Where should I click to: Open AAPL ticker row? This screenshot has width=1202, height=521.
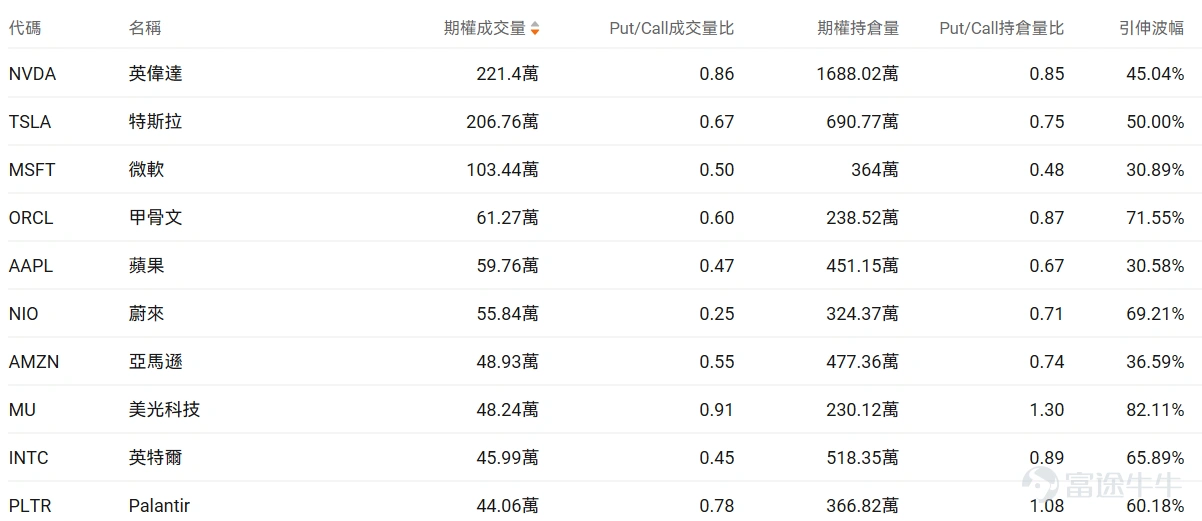click(x=31, y=266)
